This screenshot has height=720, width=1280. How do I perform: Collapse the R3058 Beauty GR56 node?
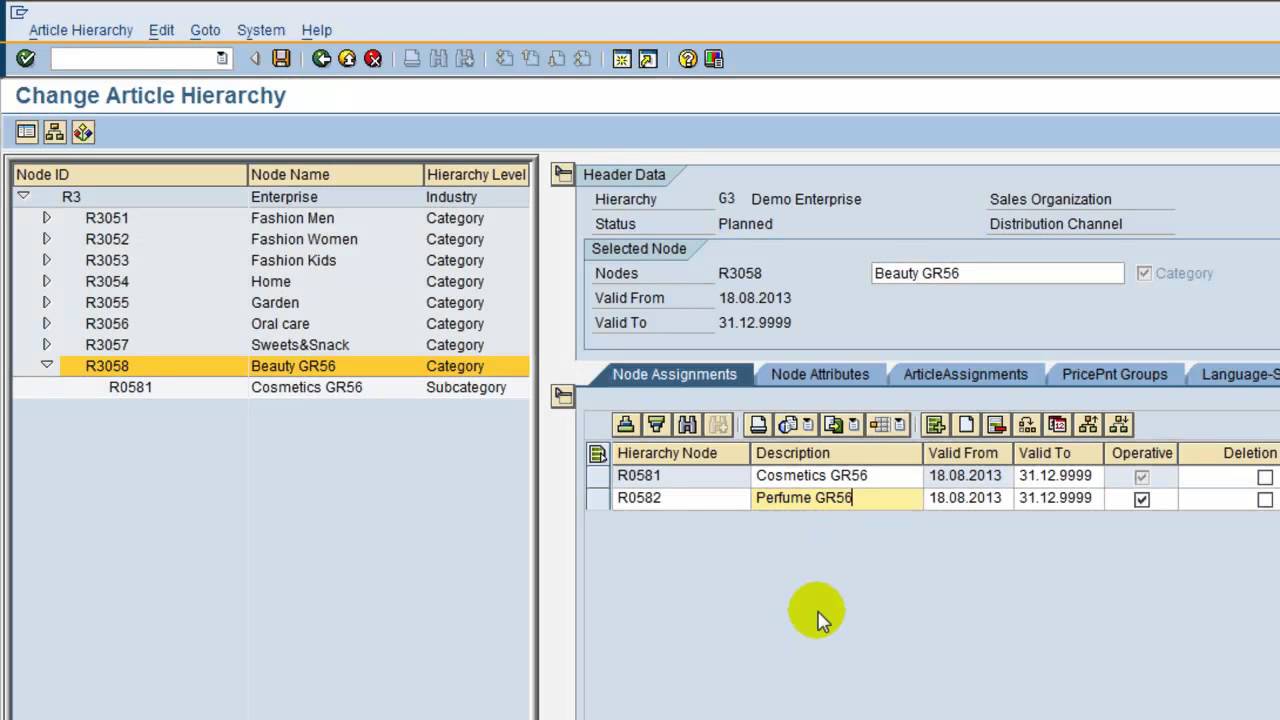coord(46,366)
